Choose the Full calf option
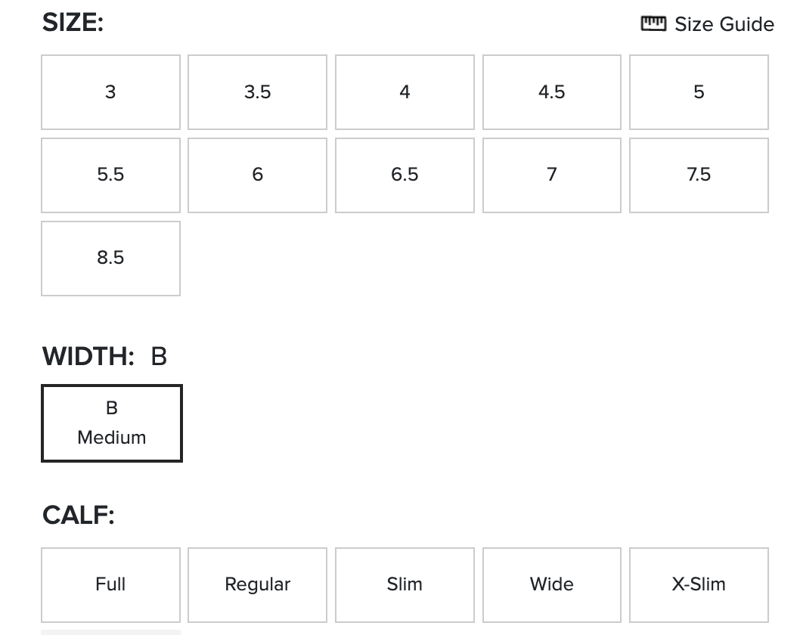 click(x=110, y=585)
